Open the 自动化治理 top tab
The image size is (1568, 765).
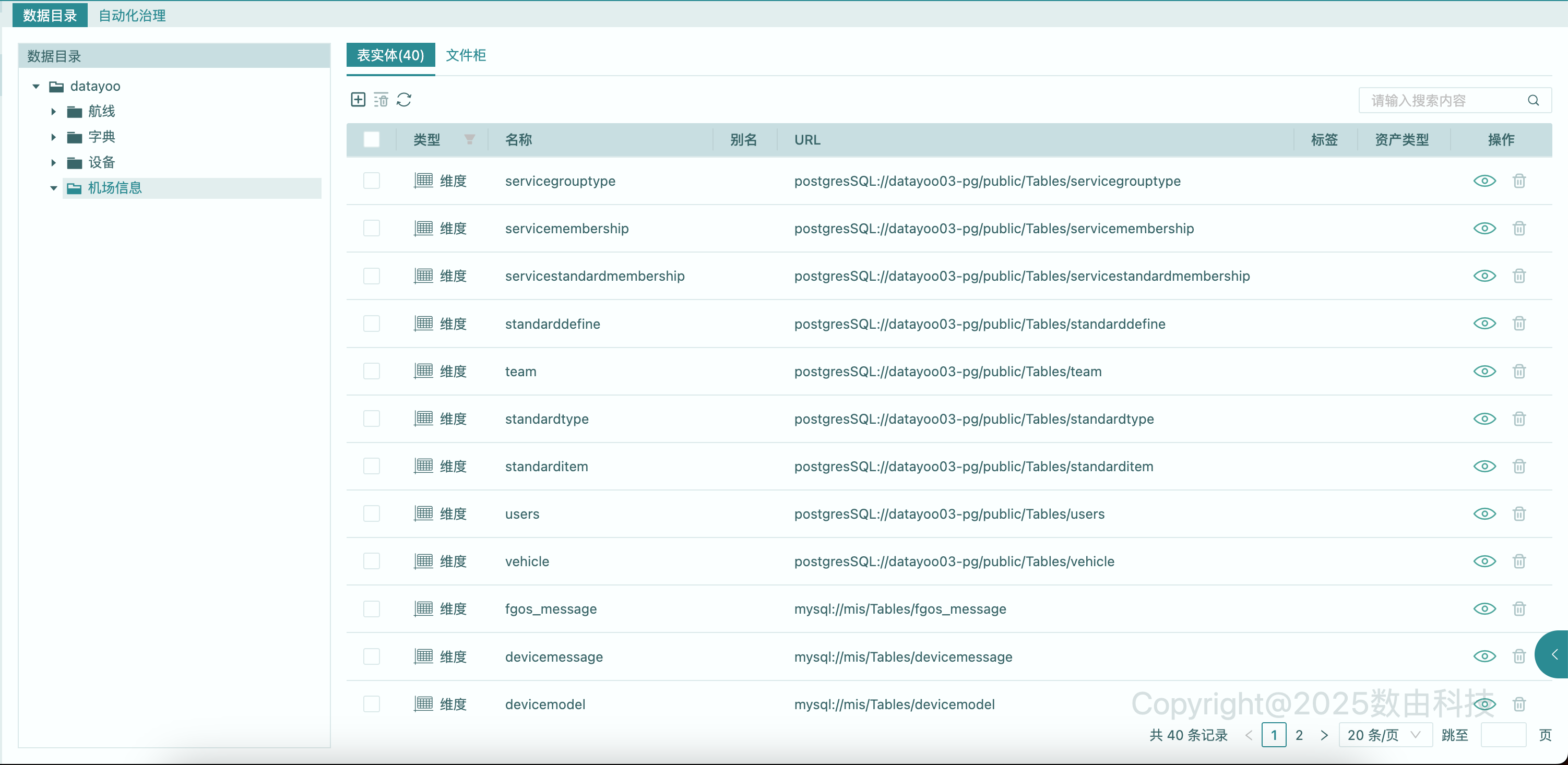(x=132, y=15)
